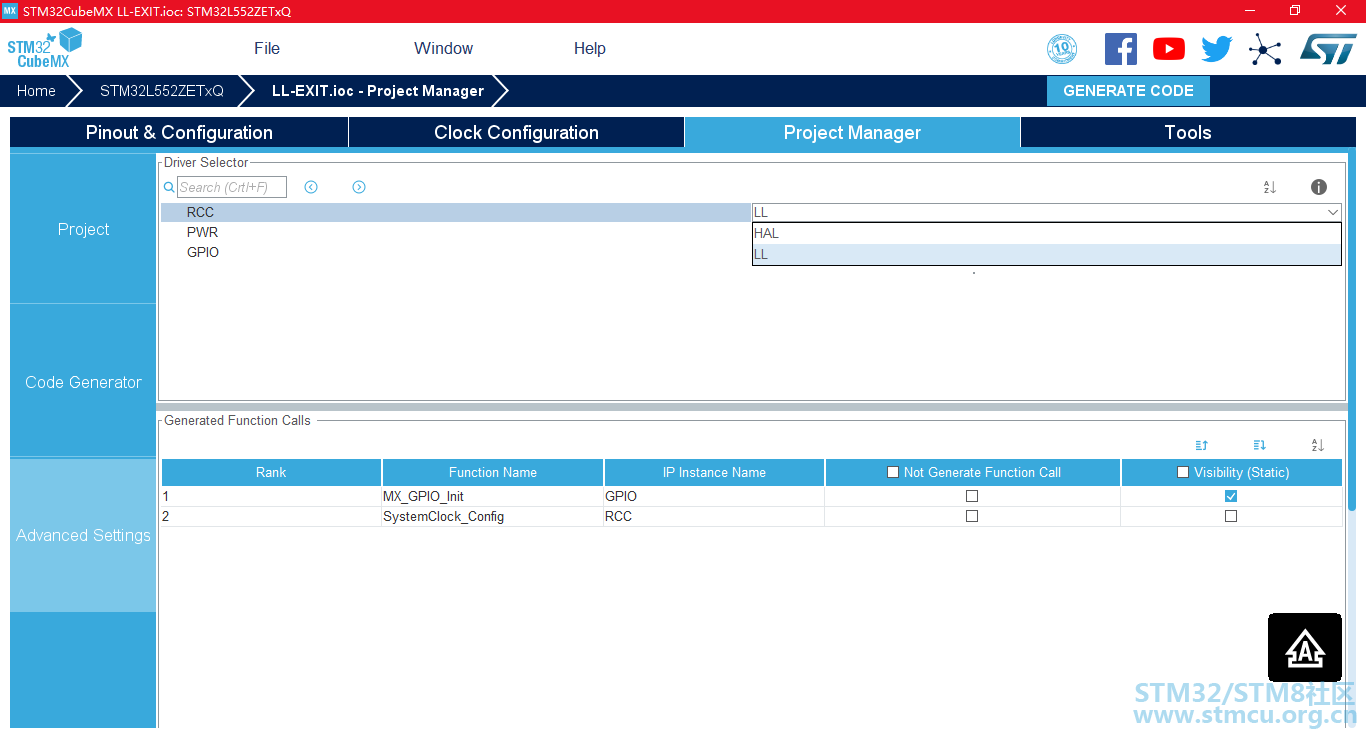Click the ST company logo

[1328, 48]
